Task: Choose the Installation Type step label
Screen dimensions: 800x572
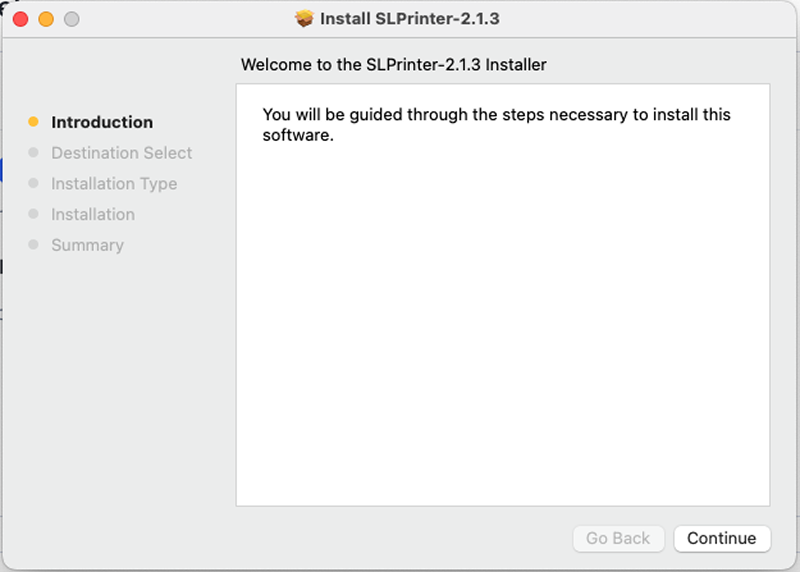Action: pos(114,184)
